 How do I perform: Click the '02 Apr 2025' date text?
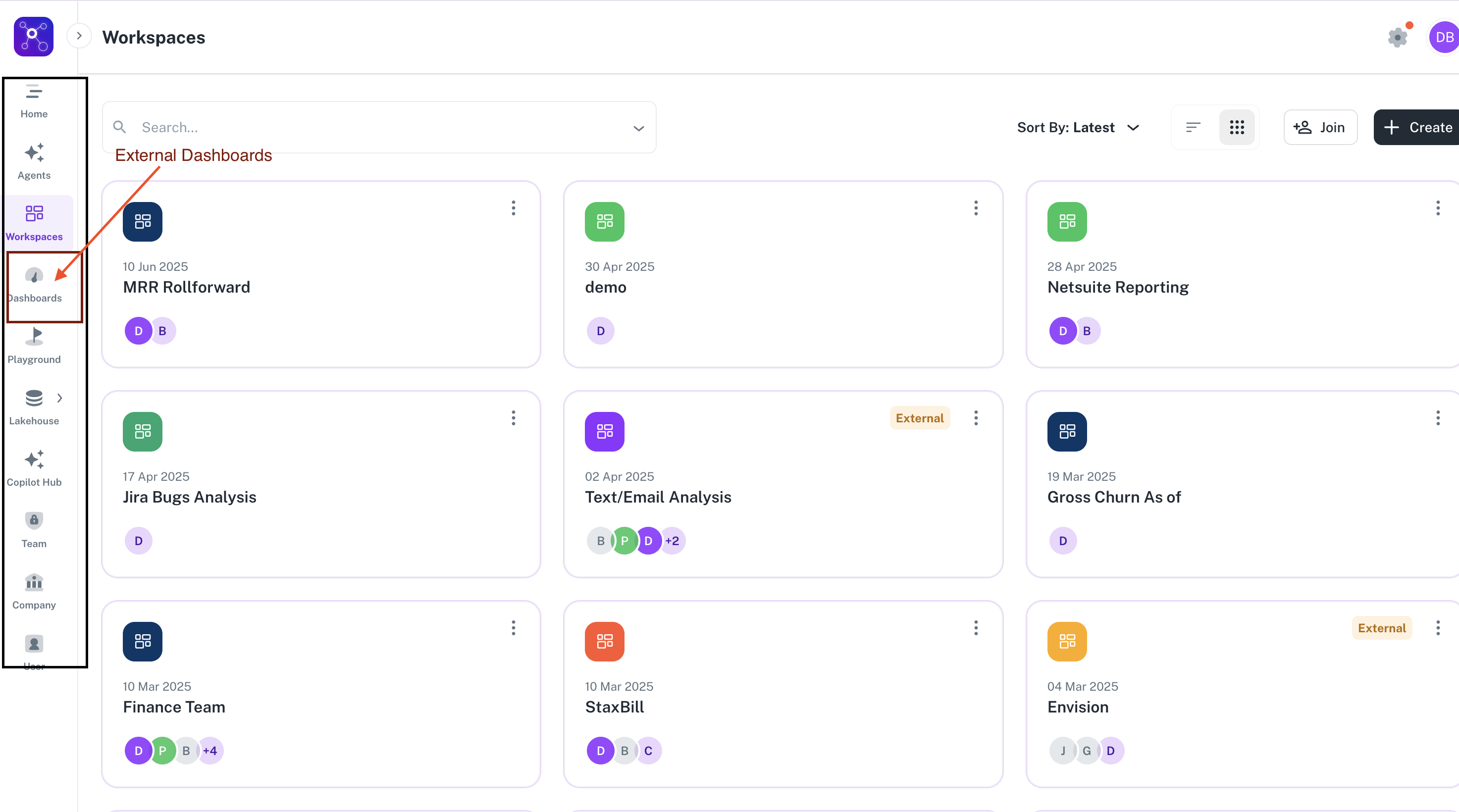pyautogui.click(x=620, y=476)
